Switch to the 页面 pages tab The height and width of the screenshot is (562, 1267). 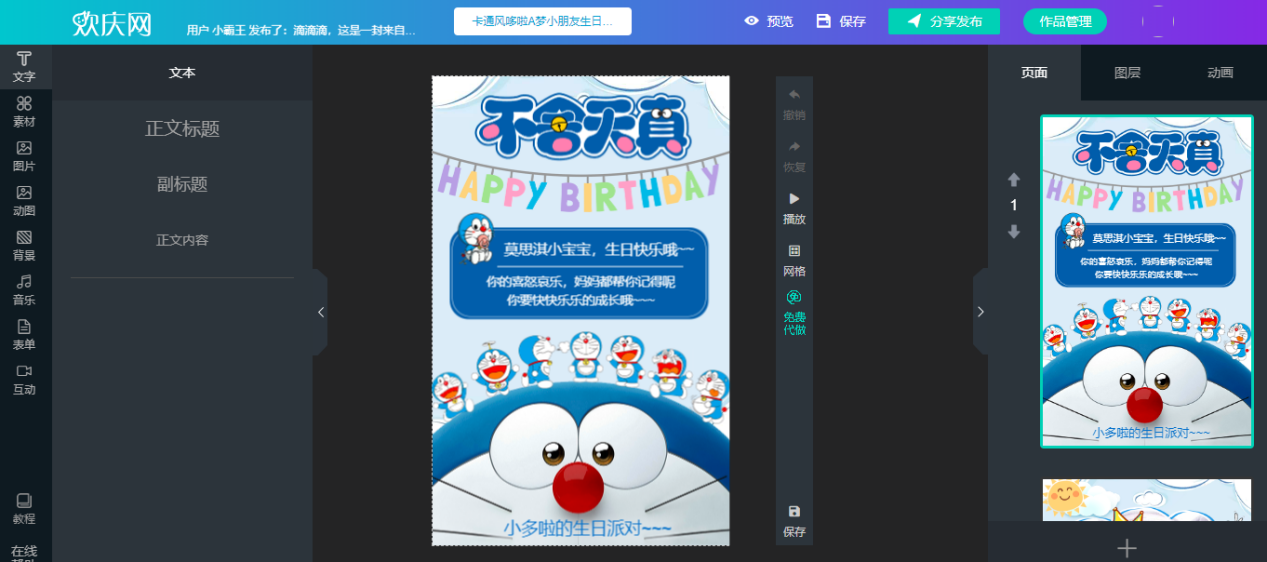point(1034,72)
